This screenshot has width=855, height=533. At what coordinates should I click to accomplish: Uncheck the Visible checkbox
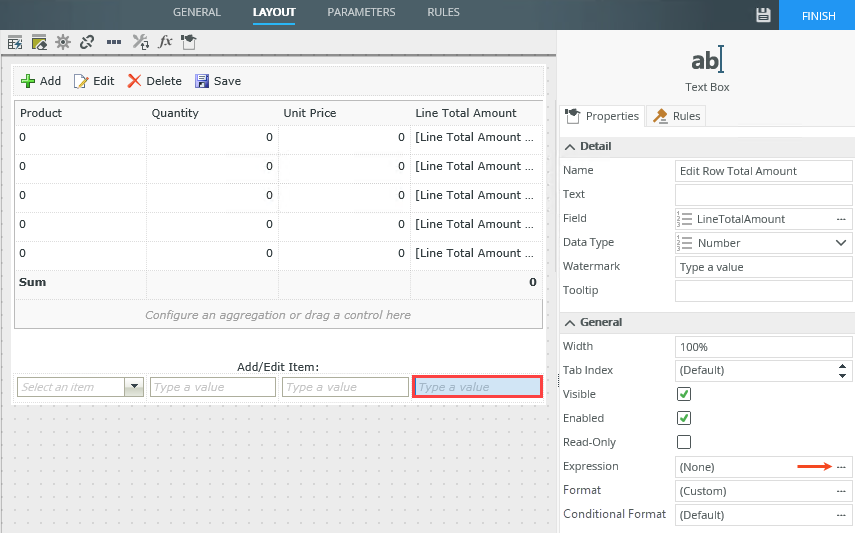pos(684,394)
